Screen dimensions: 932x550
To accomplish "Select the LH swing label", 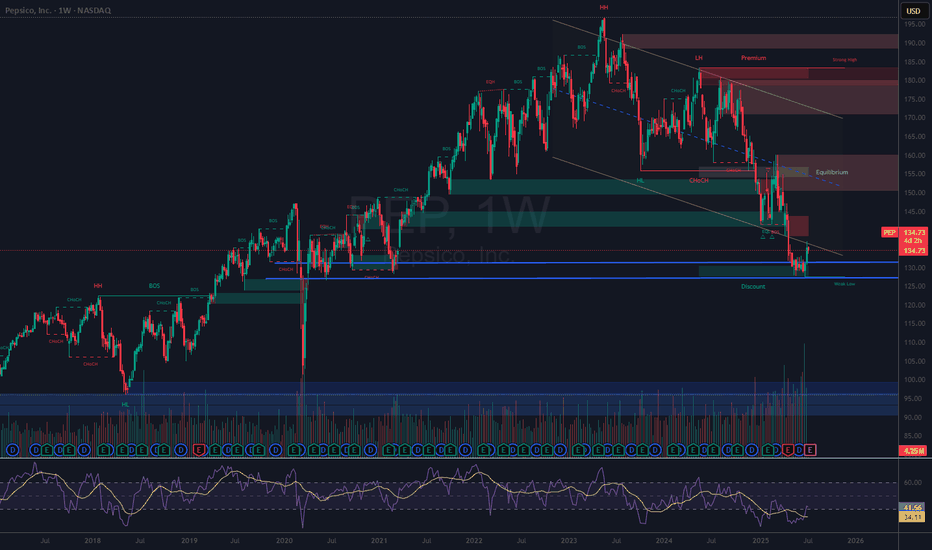I will (x=698, y=58).
